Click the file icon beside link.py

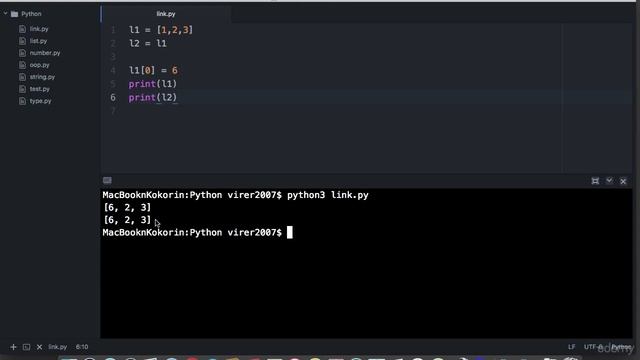coord(22,29)
